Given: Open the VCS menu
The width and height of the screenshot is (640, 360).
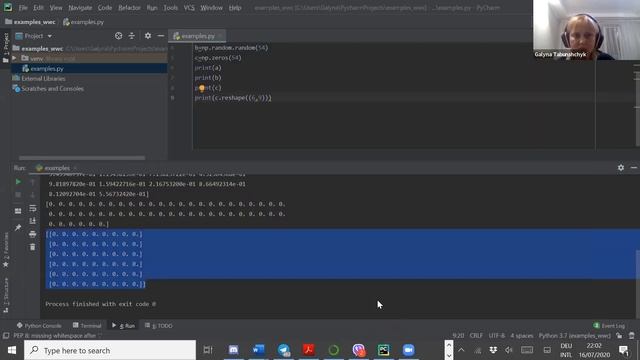Looking at the screenshot, I should click(x=189, y=8).
